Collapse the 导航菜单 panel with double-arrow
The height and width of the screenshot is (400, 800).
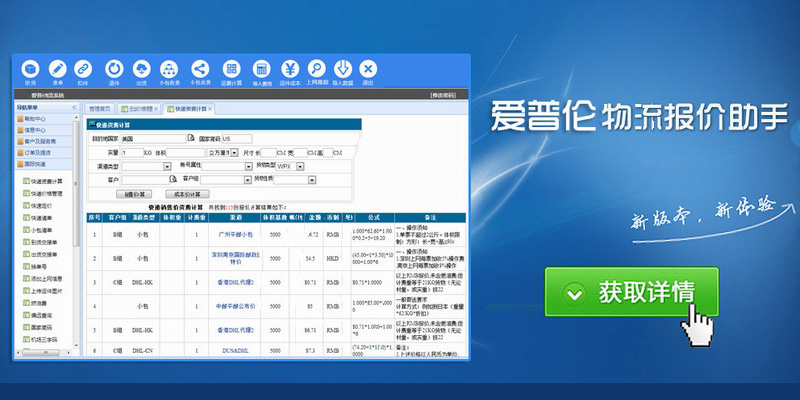[74, 107]
